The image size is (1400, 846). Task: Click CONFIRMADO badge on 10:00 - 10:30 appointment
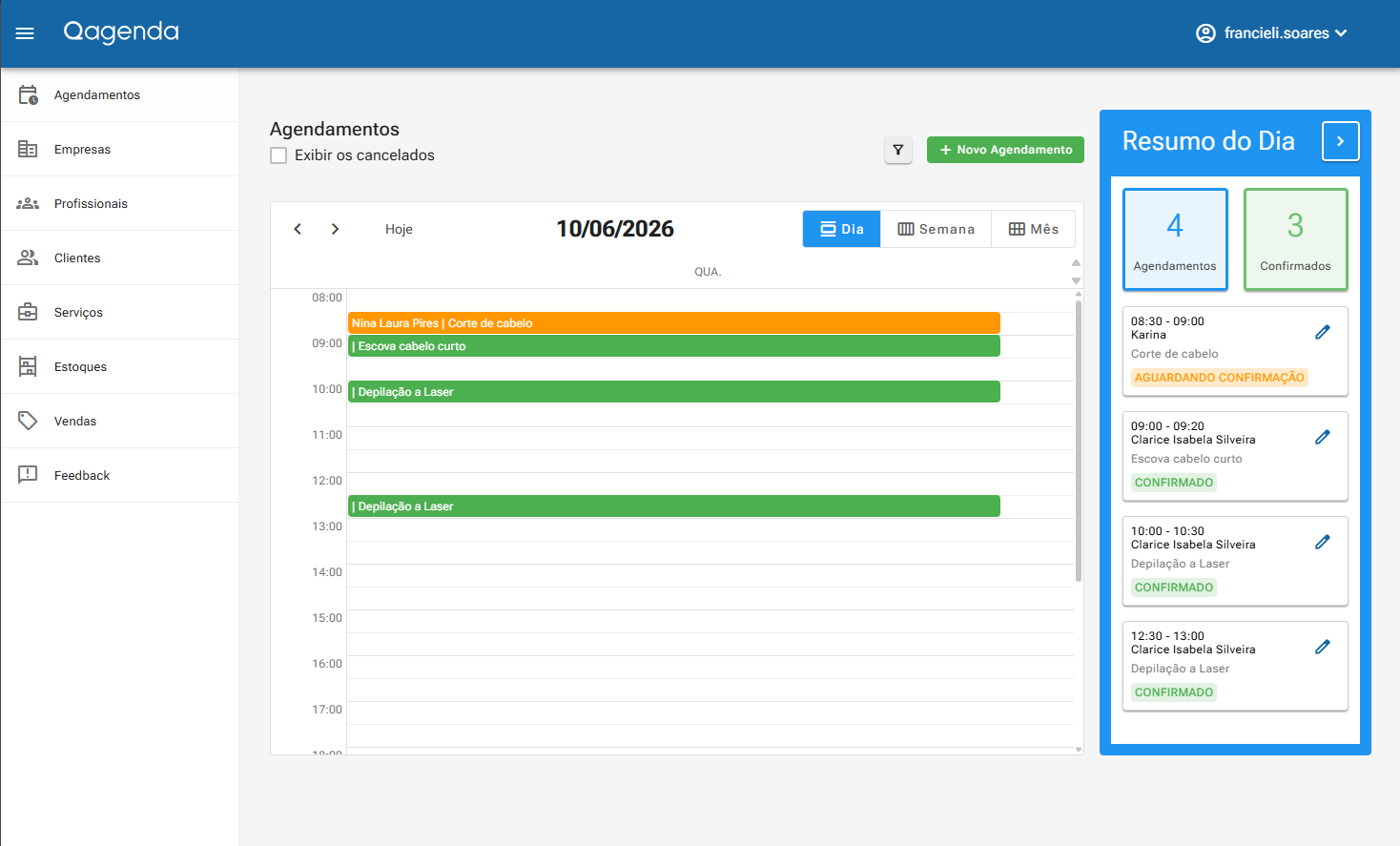1174,588
